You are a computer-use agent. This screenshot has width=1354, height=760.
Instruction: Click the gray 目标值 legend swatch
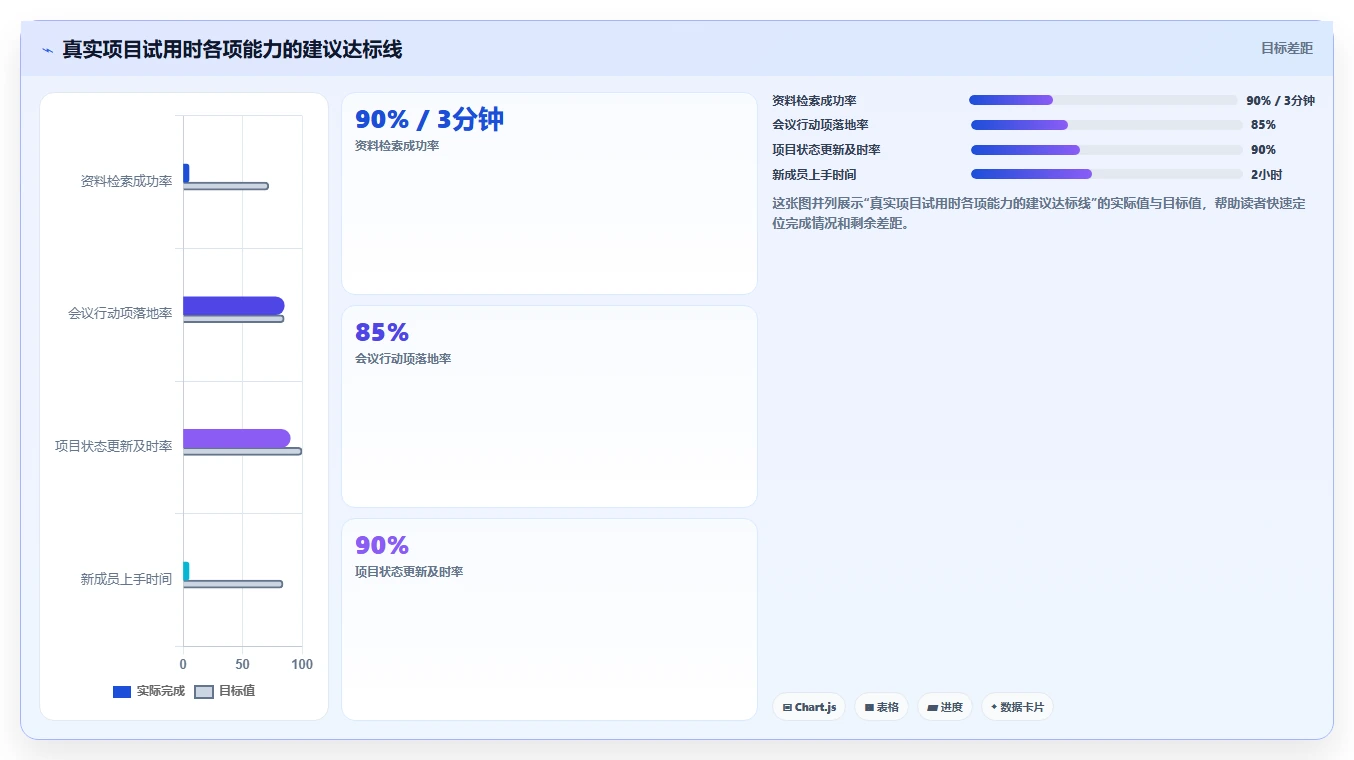(x=203, y=692)
